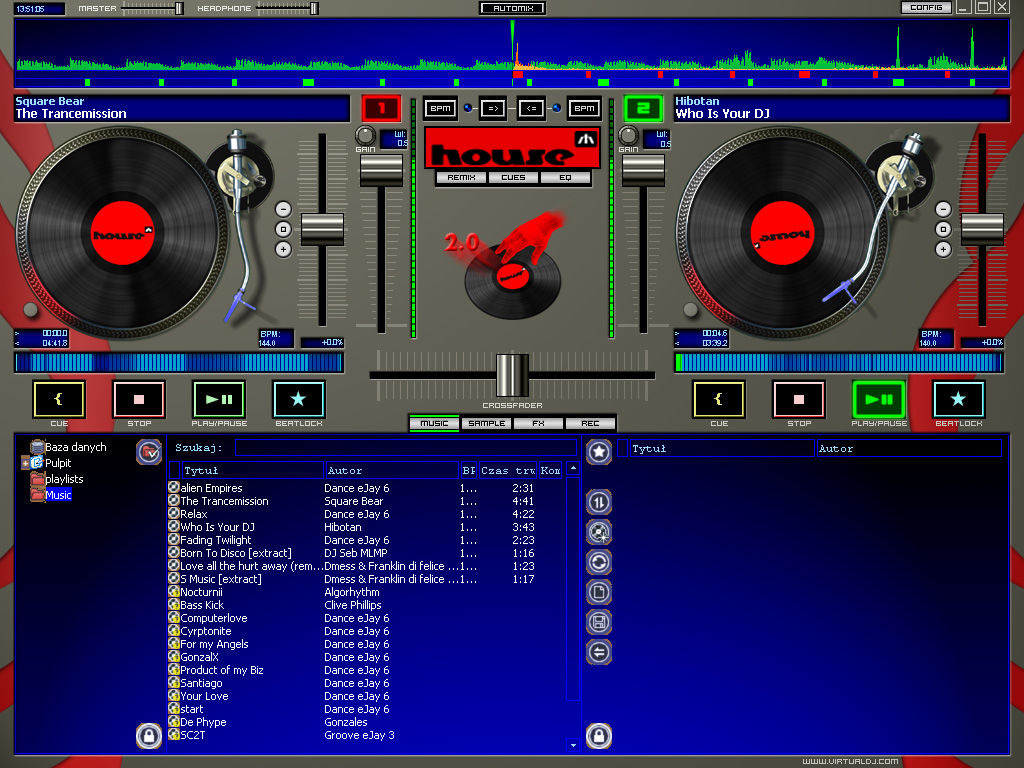
Task: Click the left BPM sync button
Action: [x=440, y=108]
